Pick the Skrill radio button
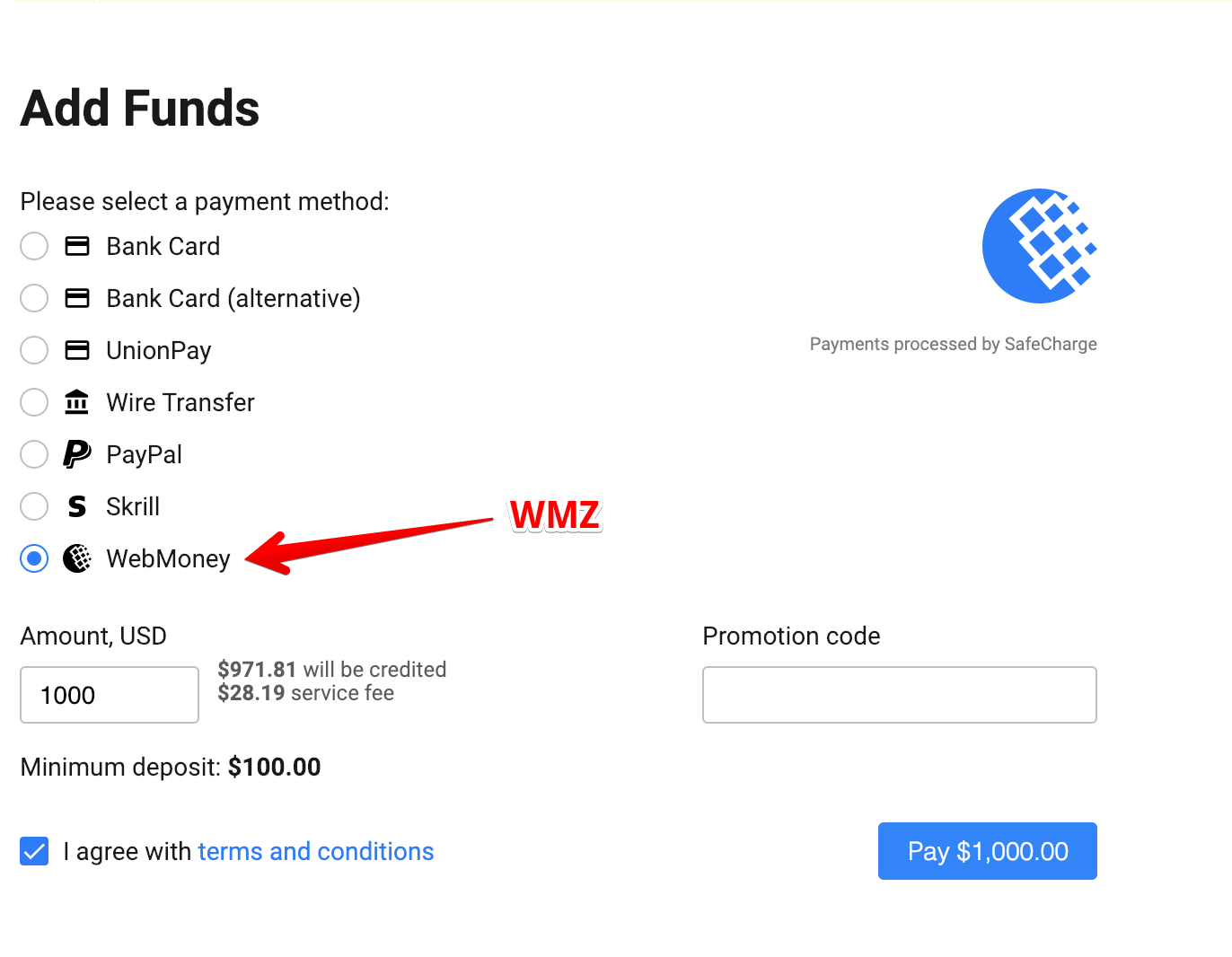1232x957 pixels. pos(34,506)
